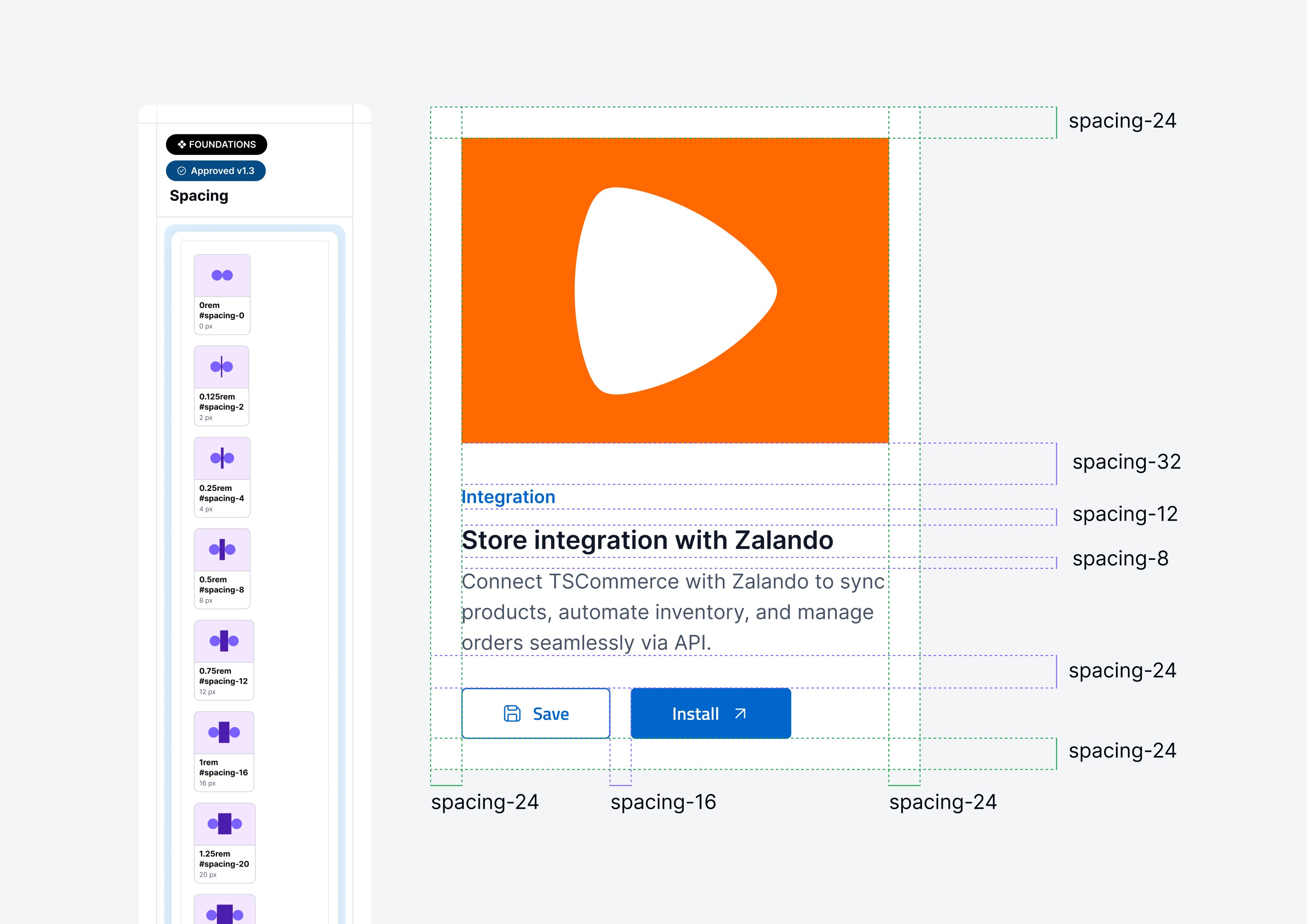Select the #spacing-12 token card icon
This screenshot has width=1307, height=924.
(x=224, y=641)
